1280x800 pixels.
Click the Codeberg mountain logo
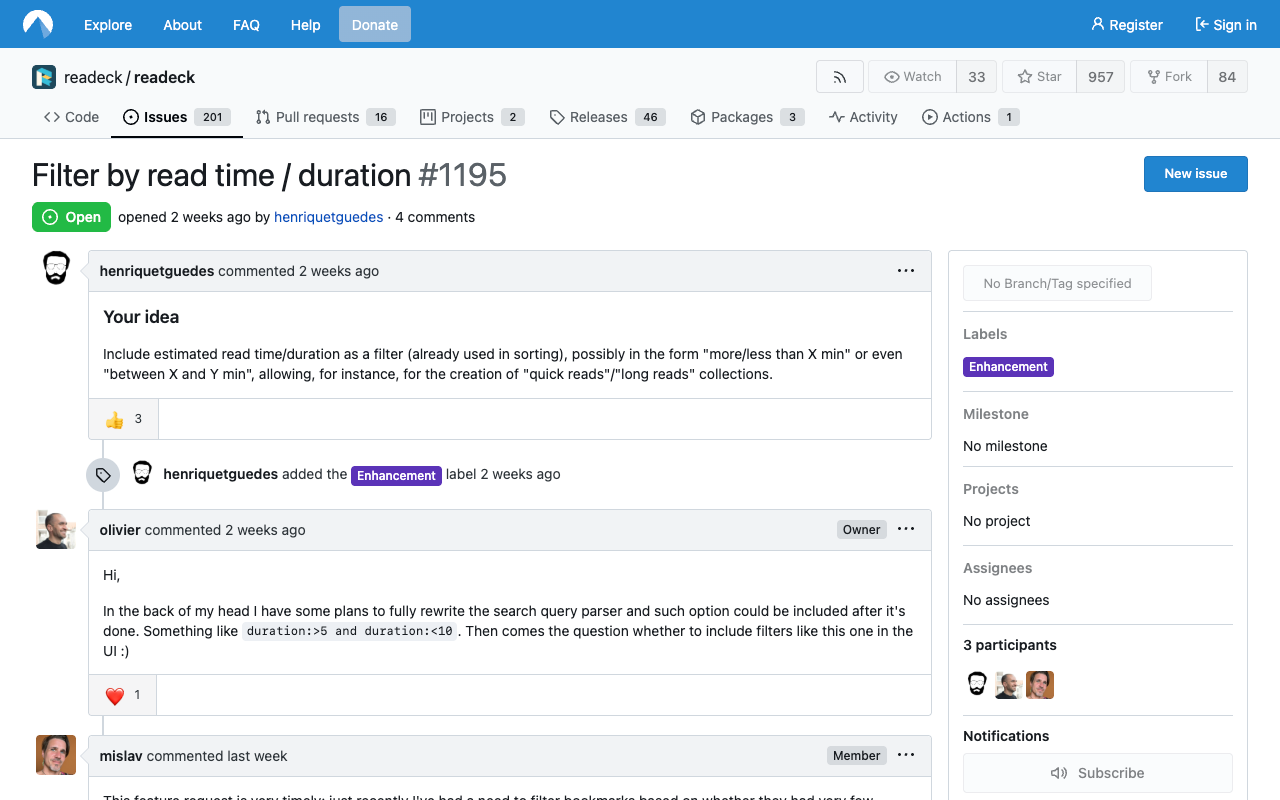38,24
